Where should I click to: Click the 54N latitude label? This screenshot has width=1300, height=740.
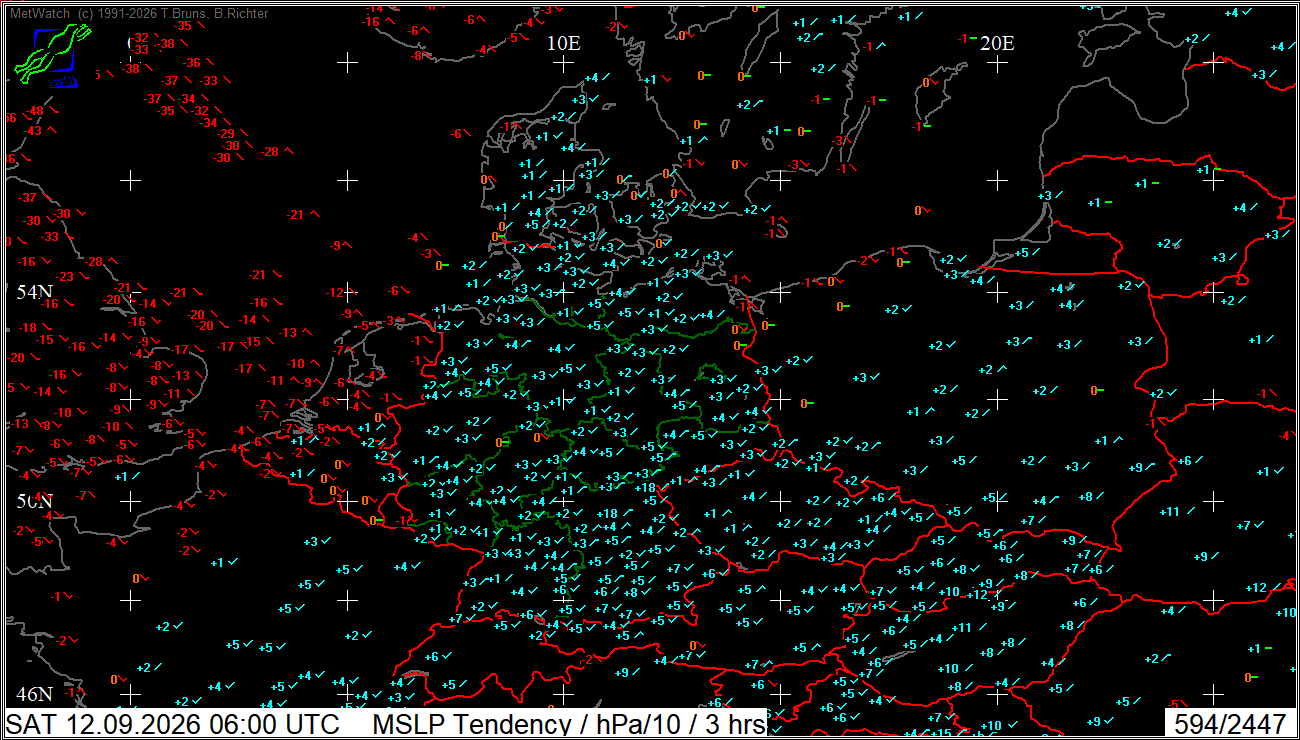pyautogui.click(x=34, y=292)
